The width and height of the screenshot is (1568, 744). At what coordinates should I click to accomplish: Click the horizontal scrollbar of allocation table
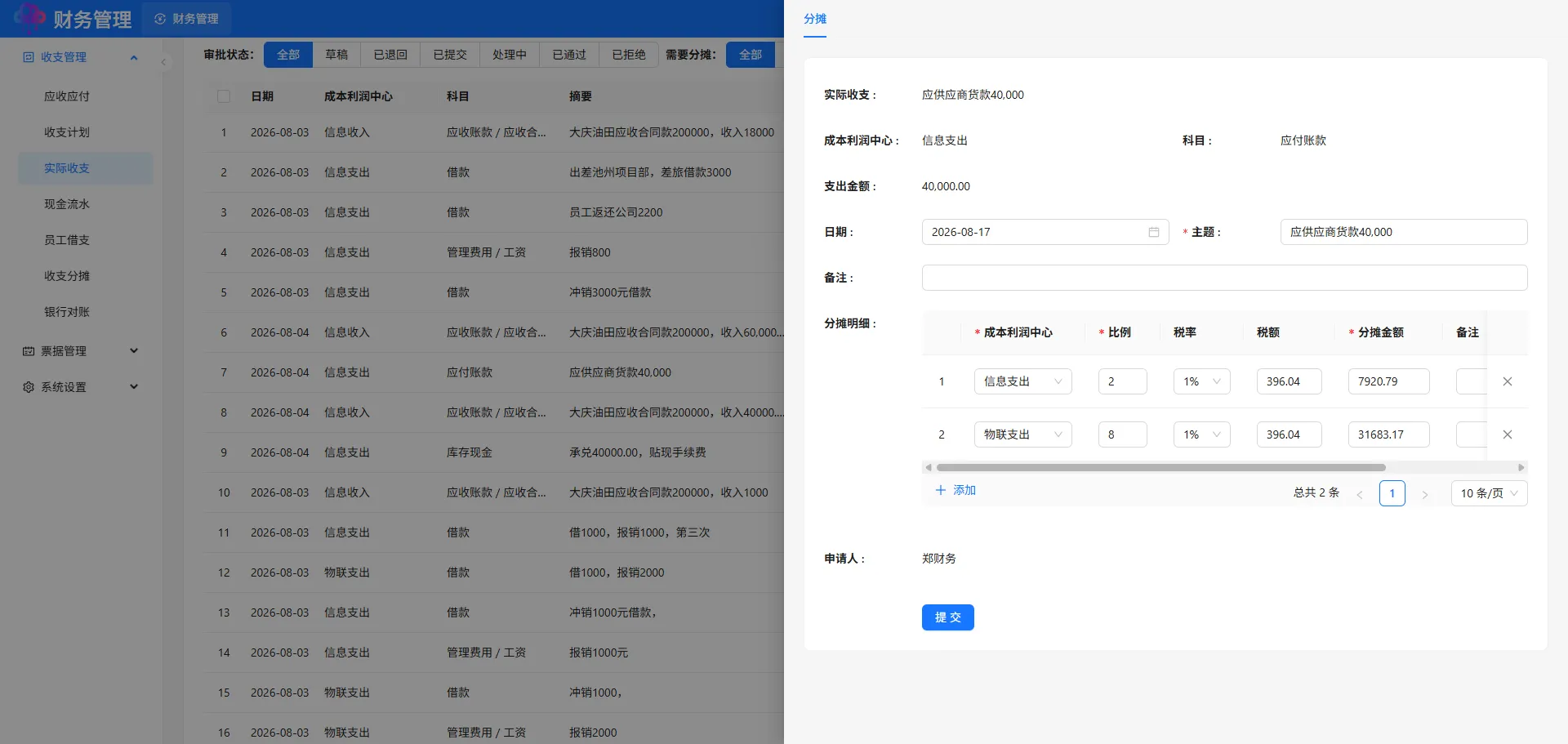[1160, 468]
